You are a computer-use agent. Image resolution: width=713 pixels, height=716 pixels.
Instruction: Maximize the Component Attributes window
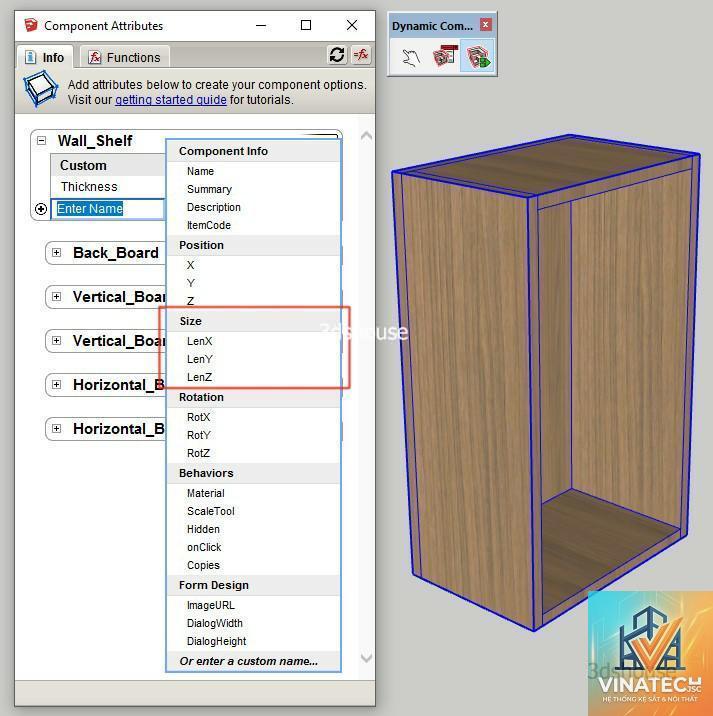[x=306, y=25]
